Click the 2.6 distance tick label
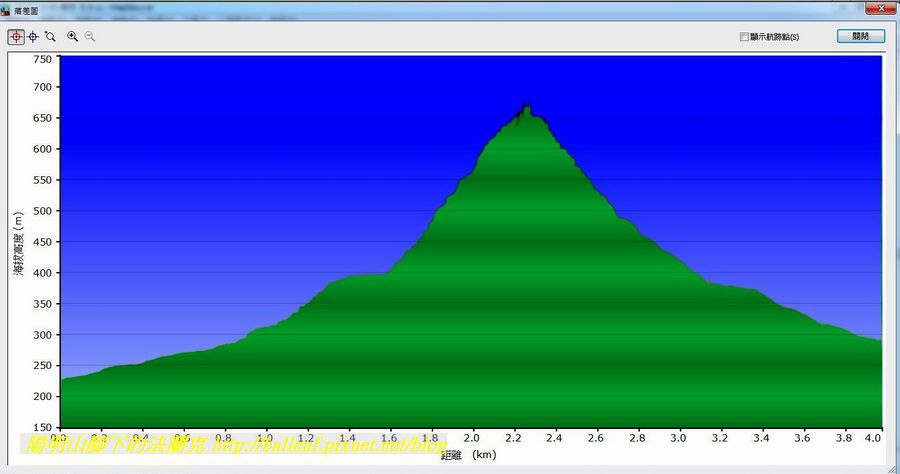 pos(596,438)
